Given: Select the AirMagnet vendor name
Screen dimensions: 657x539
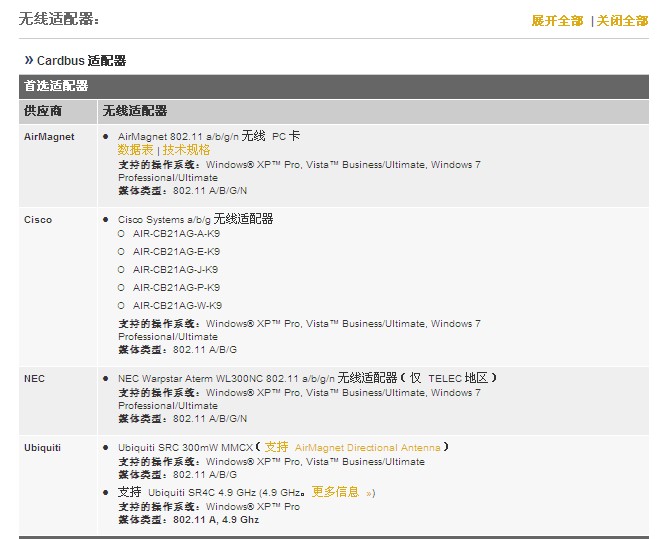Looking at the screenshot, I should pyautogui.click(x=49, y=137).
